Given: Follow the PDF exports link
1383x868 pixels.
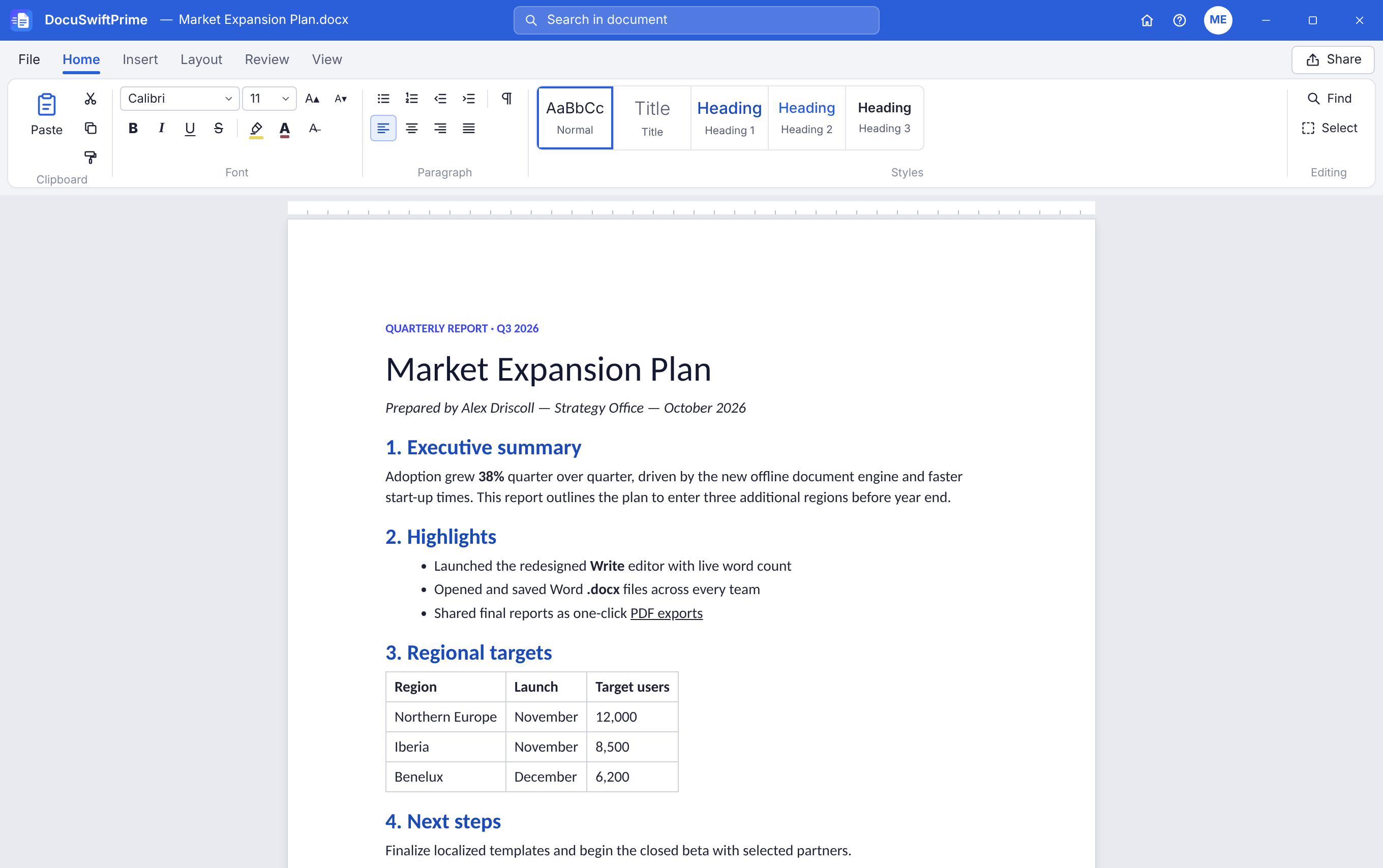Looking at the screenshot, I should click(666, 613).
